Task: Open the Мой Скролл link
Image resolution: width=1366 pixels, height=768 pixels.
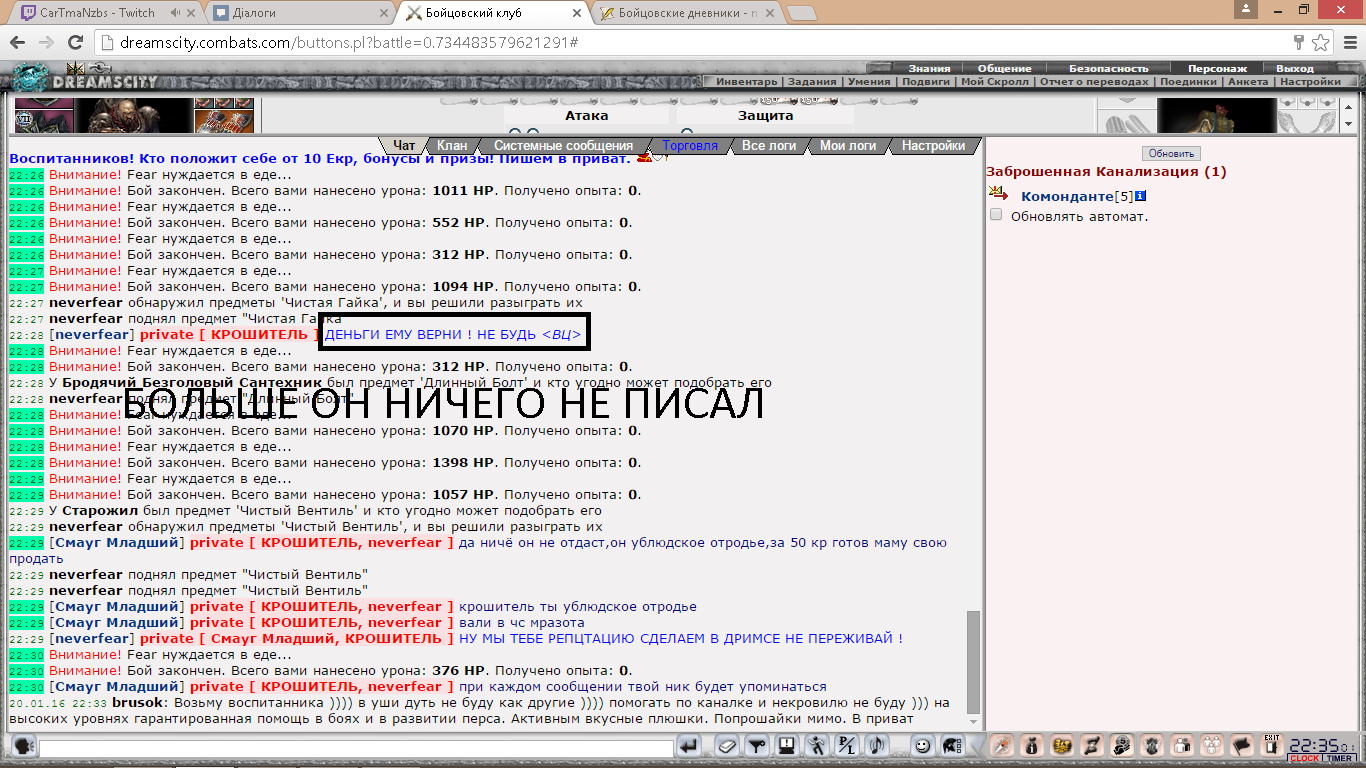Action: click(x=994, y=82)
